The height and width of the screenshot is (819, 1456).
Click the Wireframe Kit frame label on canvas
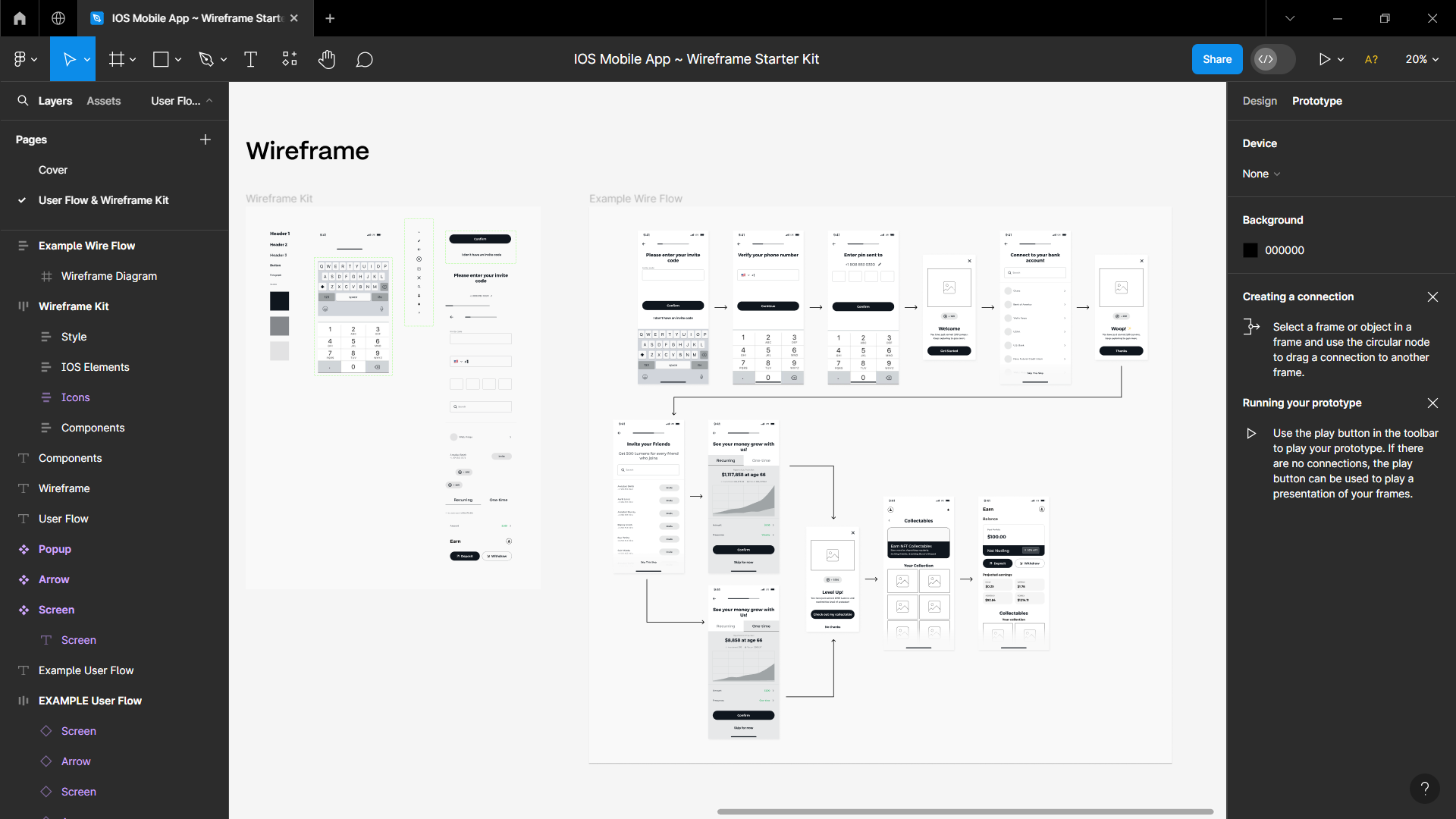[x=279, y=199]
